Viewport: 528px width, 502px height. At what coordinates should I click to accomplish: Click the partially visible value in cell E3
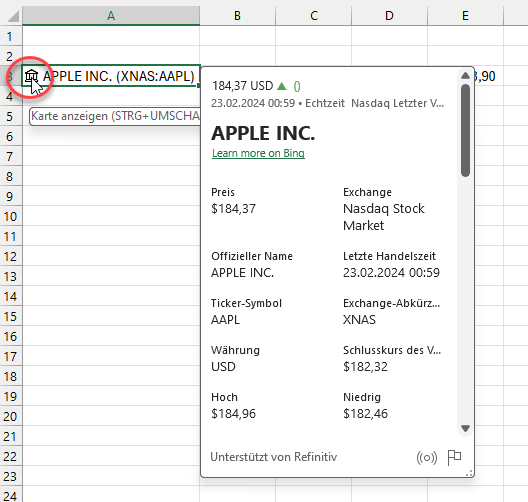coord(485,76)
